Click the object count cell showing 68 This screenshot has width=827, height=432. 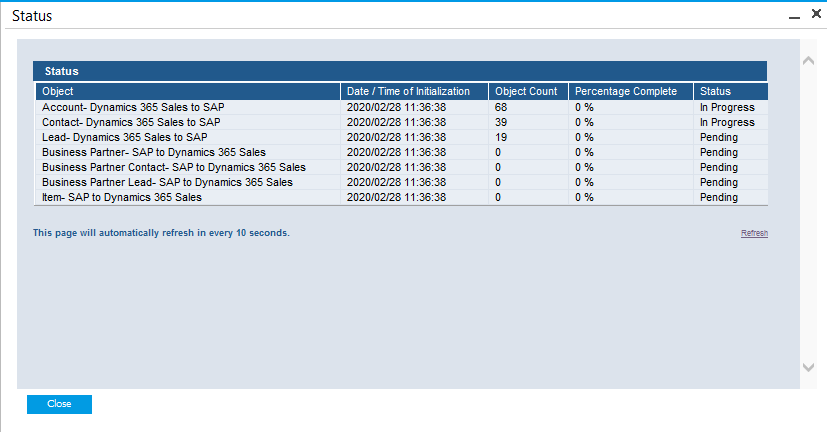pos(501,107)
